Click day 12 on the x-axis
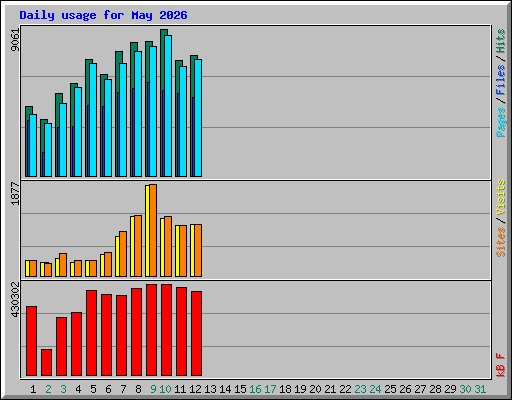 point(195,389)
